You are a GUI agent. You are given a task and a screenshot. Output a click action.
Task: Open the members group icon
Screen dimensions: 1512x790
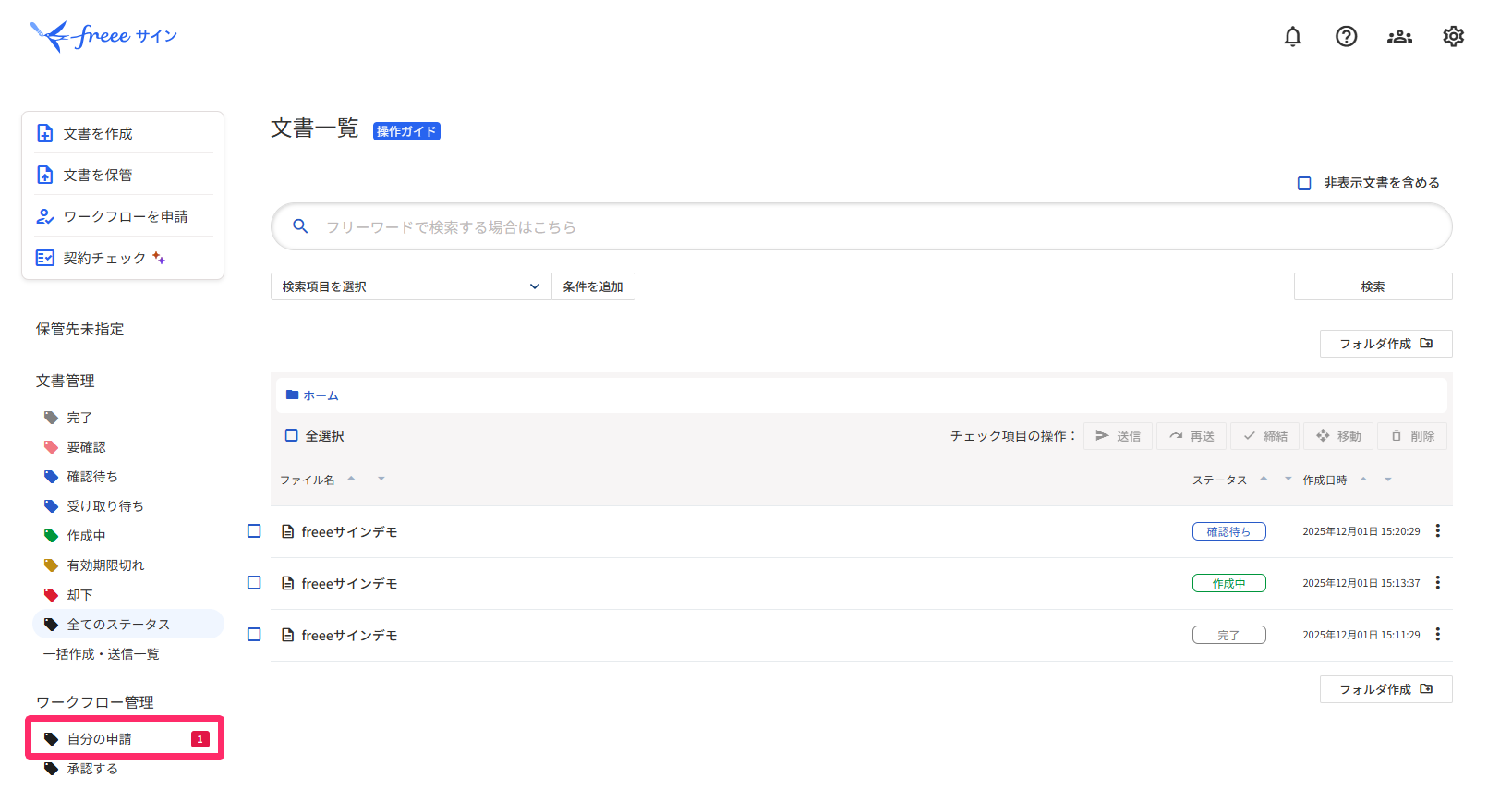tap(1400, 36)
